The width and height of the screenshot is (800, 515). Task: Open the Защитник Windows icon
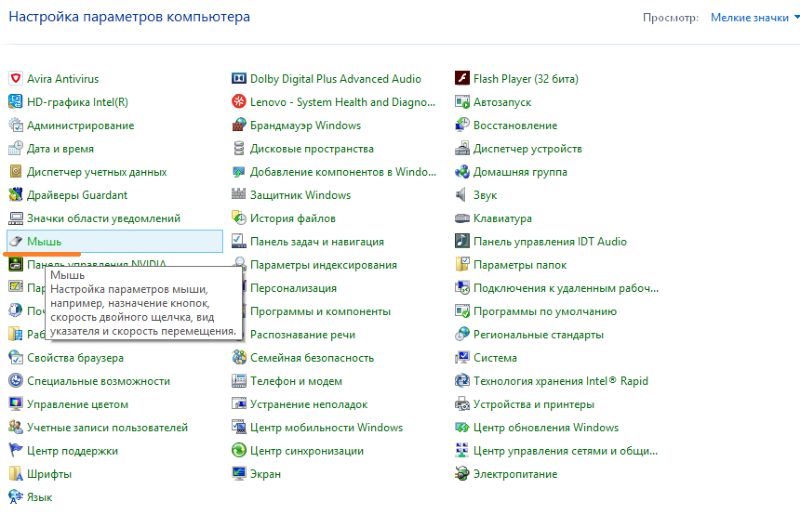(x=239, y=196)
